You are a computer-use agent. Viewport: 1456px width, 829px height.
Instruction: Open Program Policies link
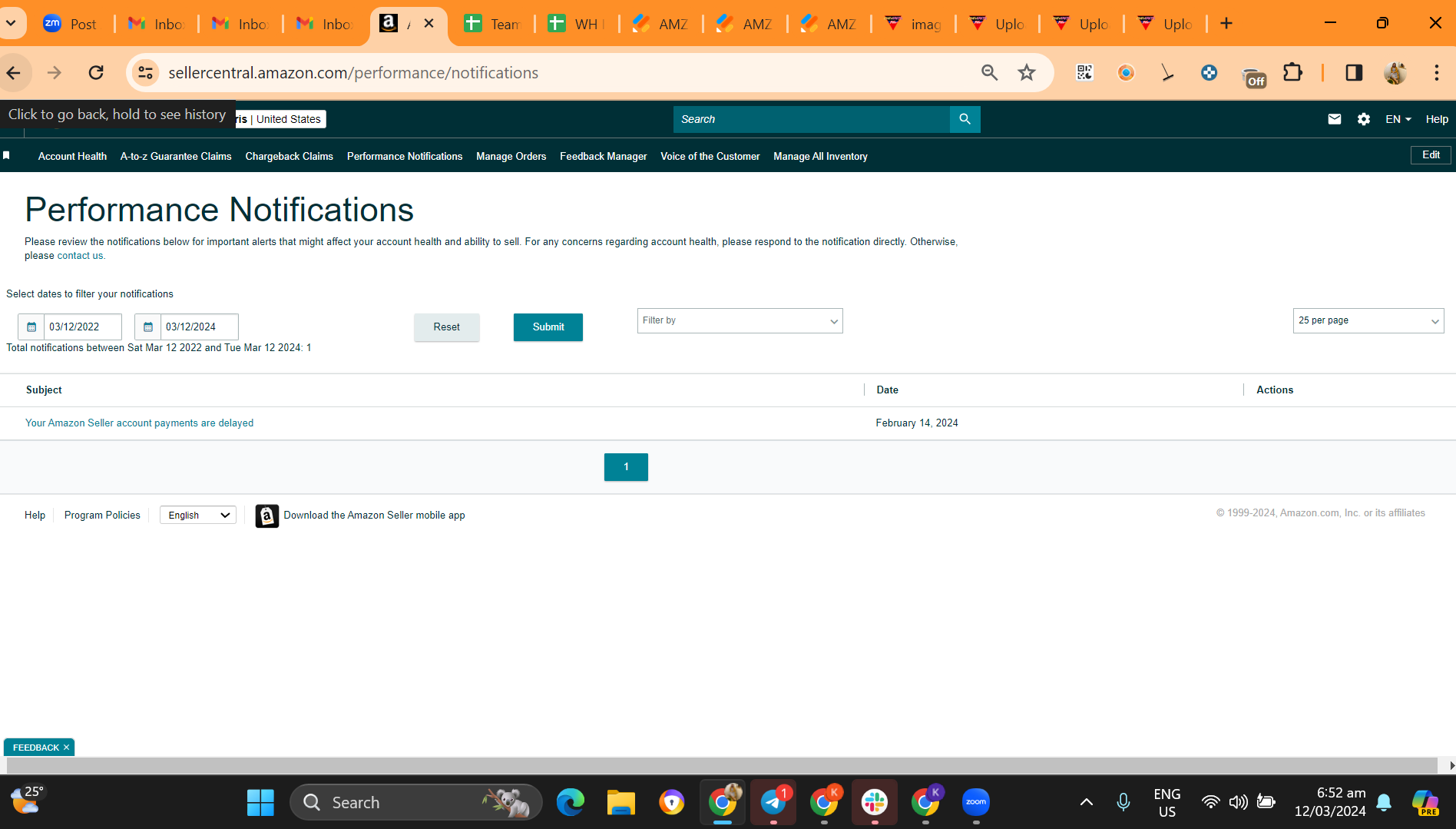click(x=102, y=516)
